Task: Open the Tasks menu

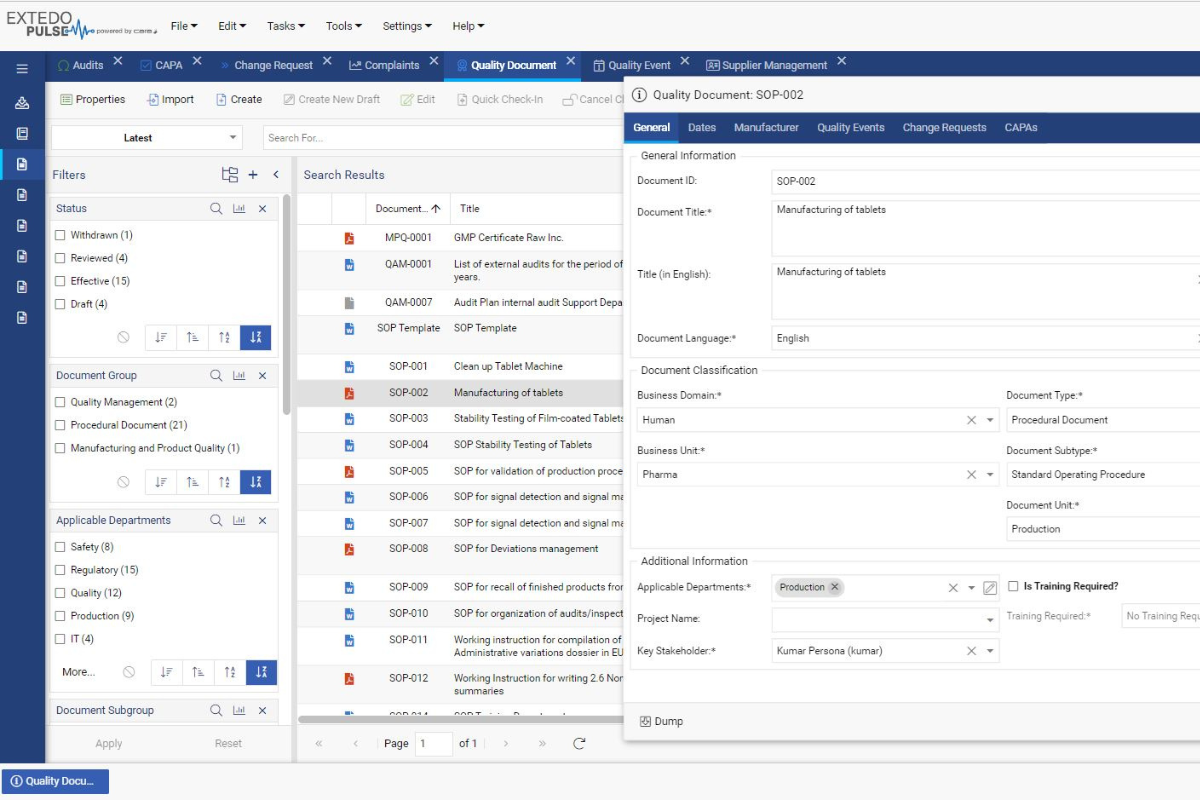Action: coord(286,26)
